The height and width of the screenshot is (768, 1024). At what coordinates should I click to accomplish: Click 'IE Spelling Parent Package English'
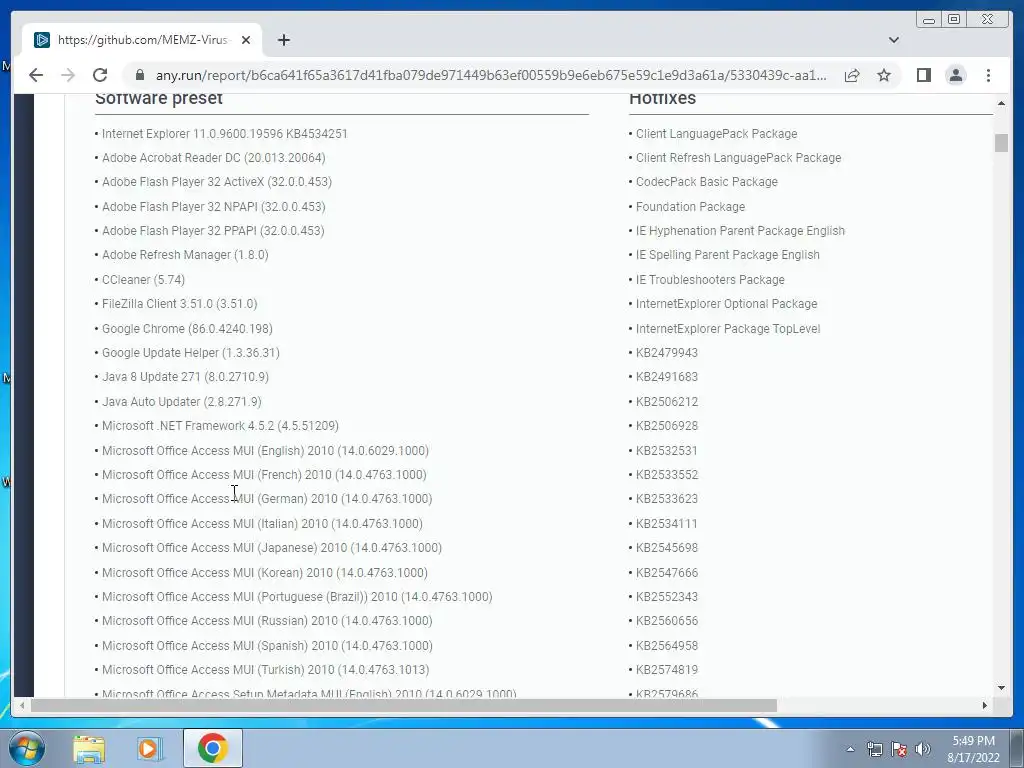728,255
